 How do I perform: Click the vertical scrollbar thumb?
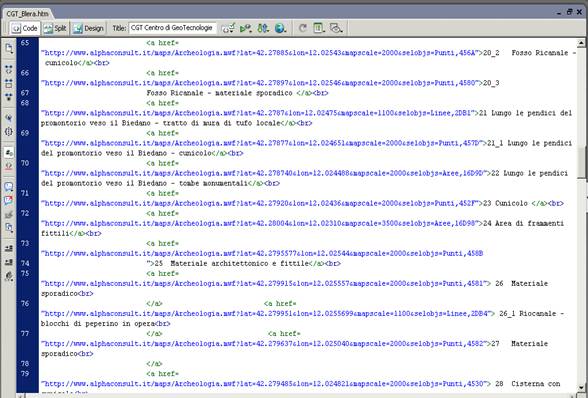(581, 163)
